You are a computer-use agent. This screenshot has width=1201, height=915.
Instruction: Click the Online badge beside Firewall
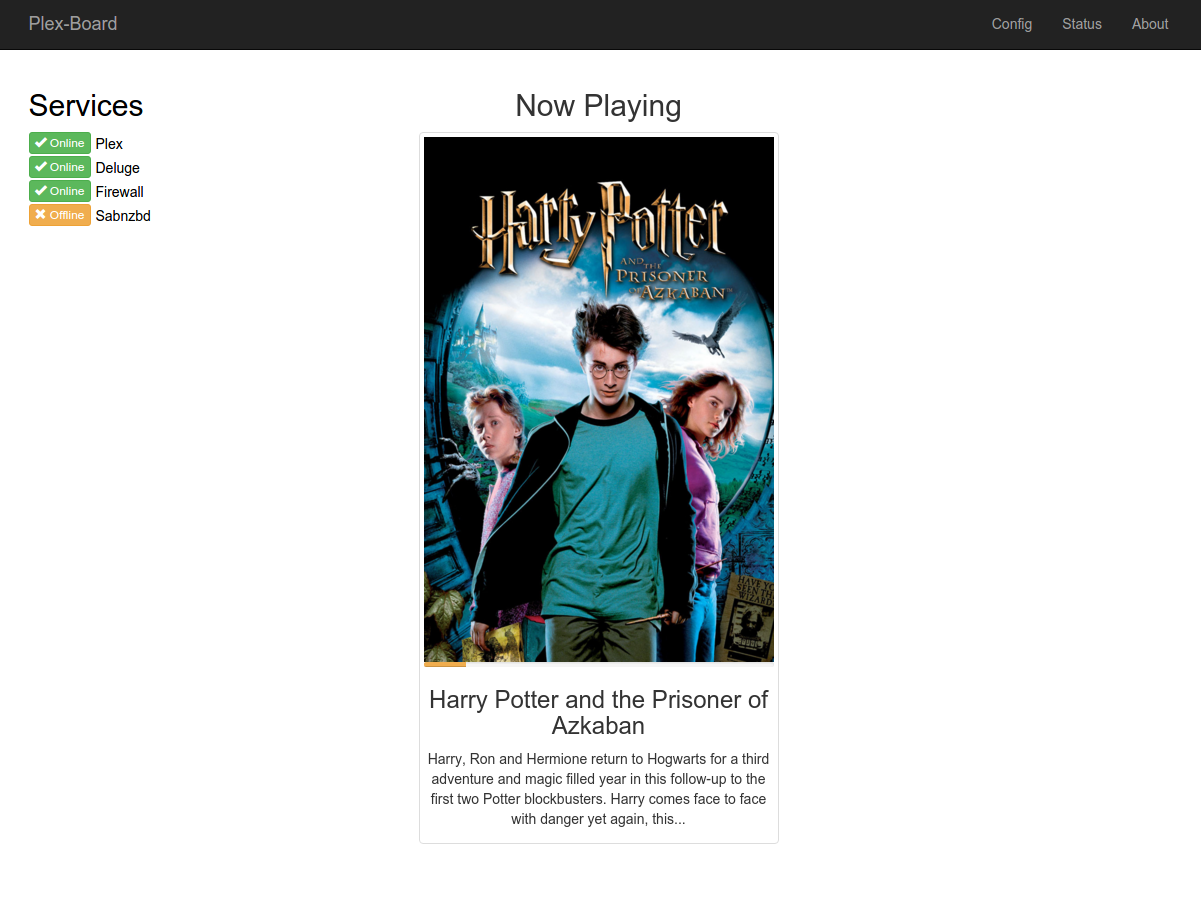(60, 191)
